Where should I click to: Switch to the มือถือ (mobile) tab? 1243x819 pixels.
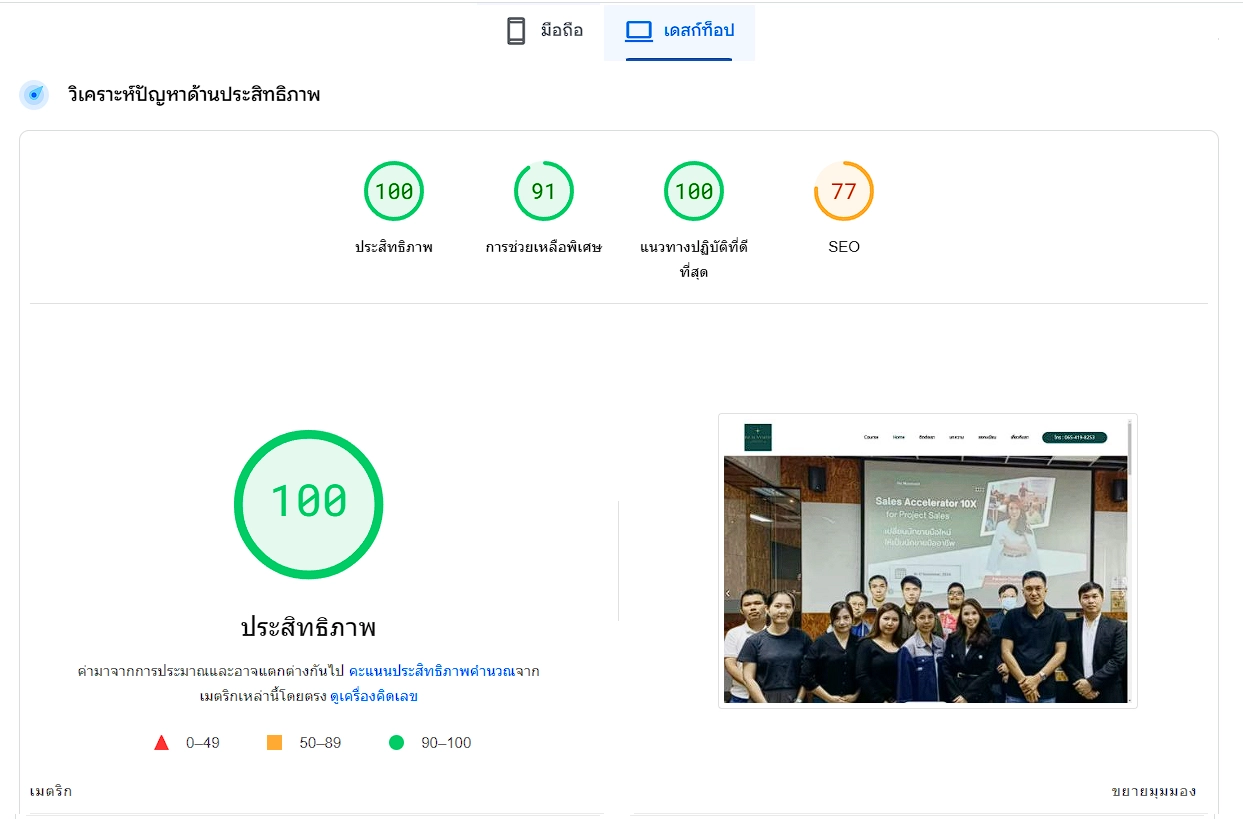tap(544, 31)
